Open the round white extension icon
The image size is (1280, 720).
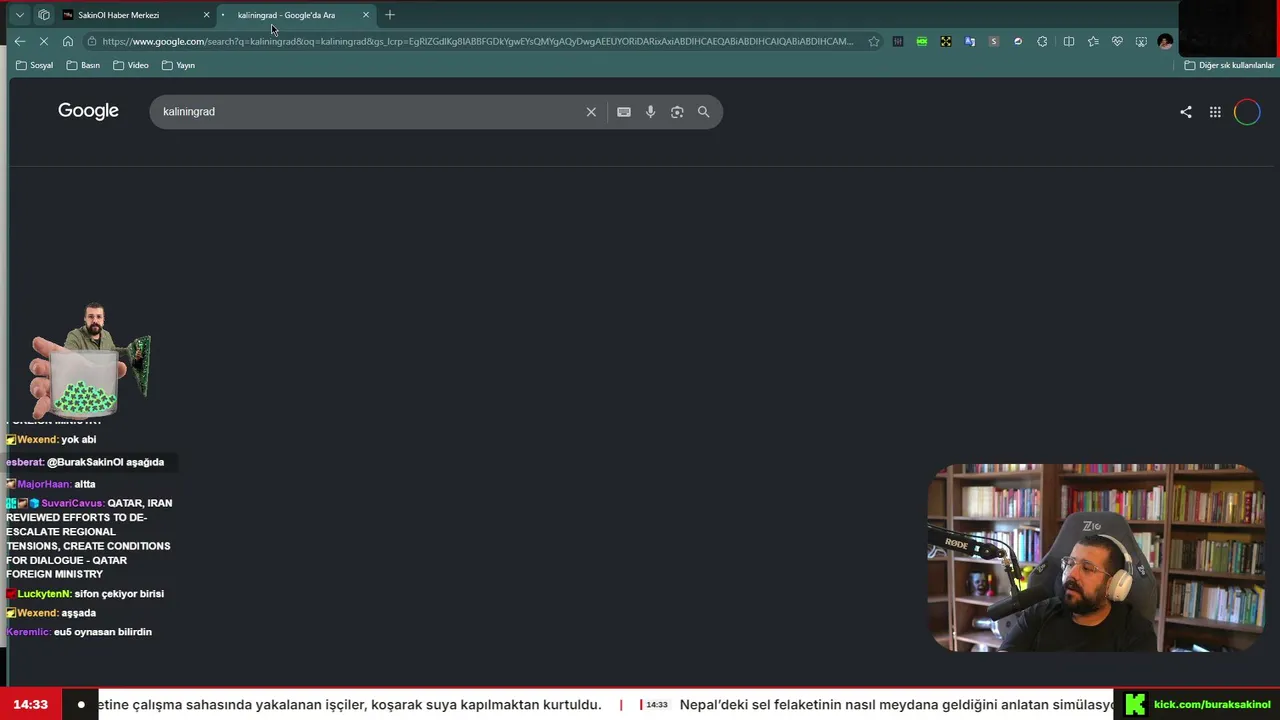coord(1018,41)
